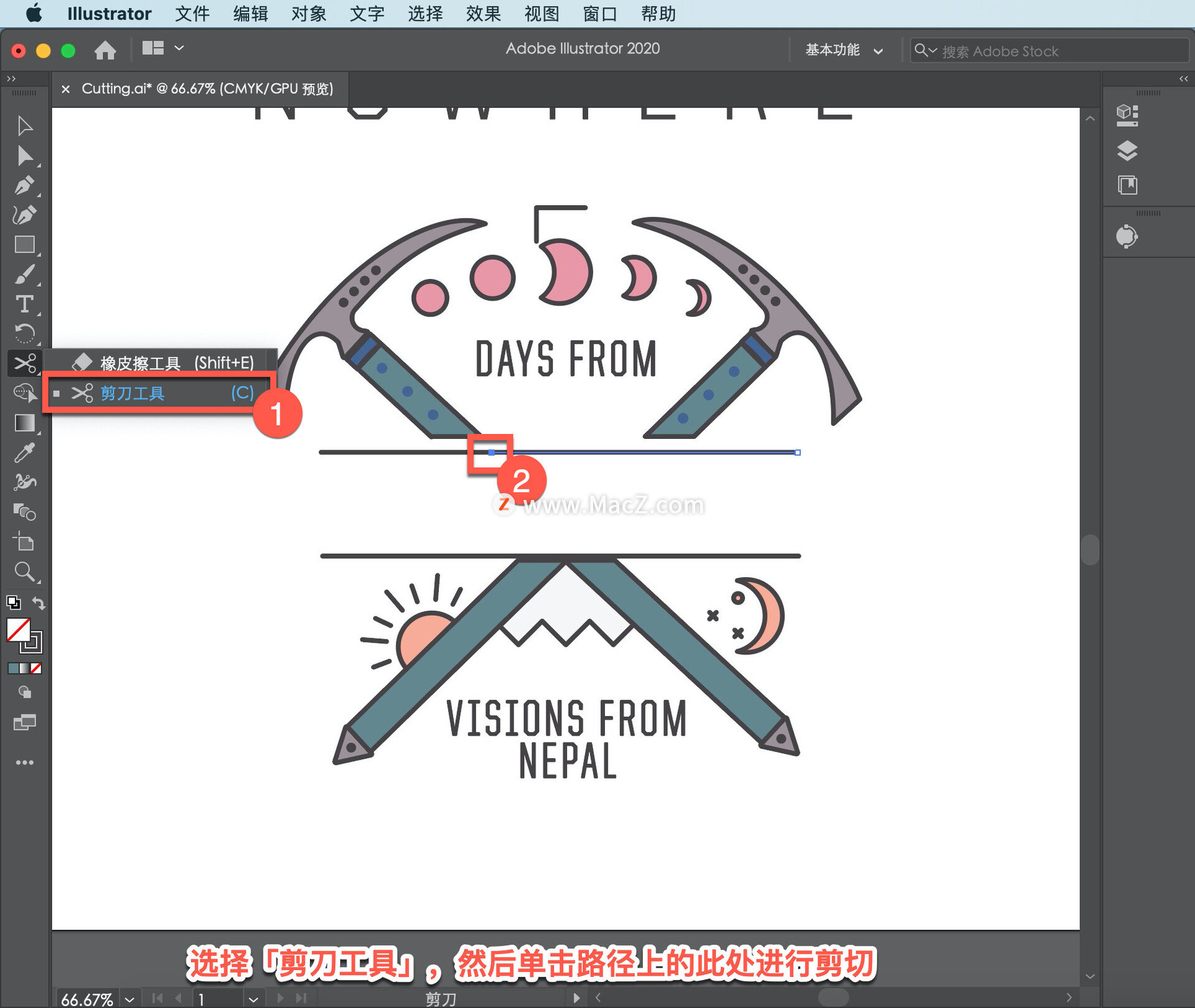Swap fill and stroke colors
Screen dimensions: 1195x1008
[x=39, y=603]
